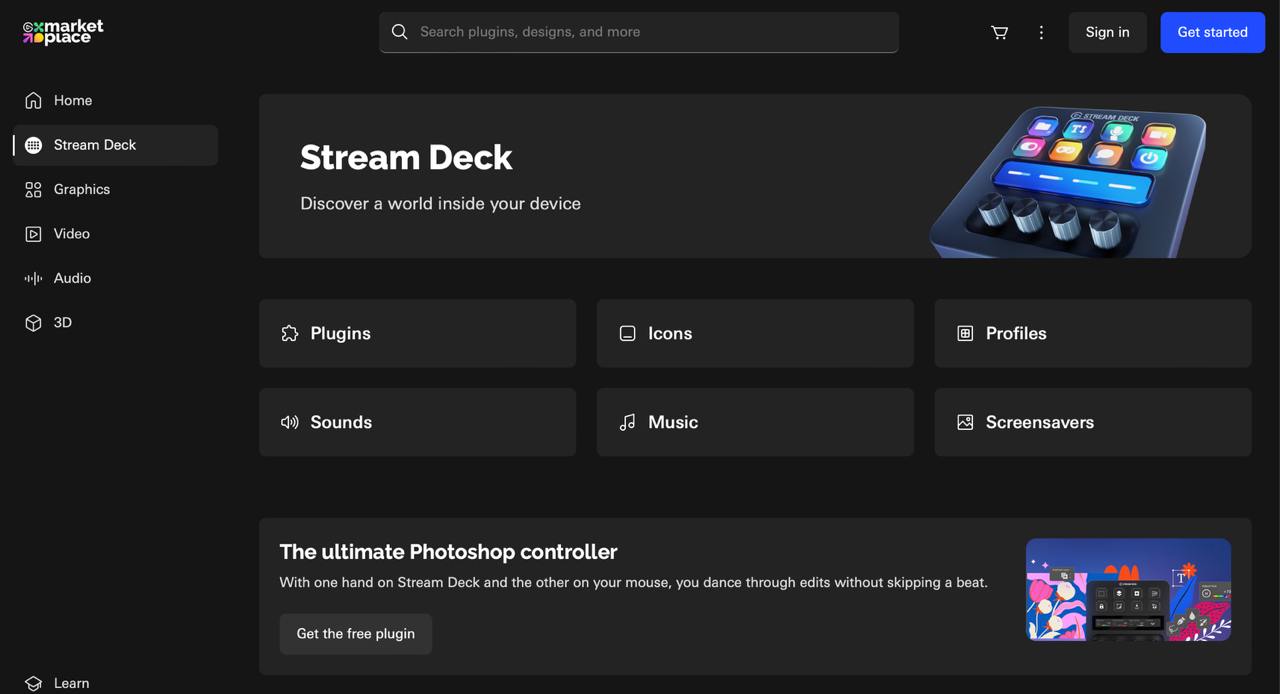
Task: Open Learn section
Action: point(116,683)
